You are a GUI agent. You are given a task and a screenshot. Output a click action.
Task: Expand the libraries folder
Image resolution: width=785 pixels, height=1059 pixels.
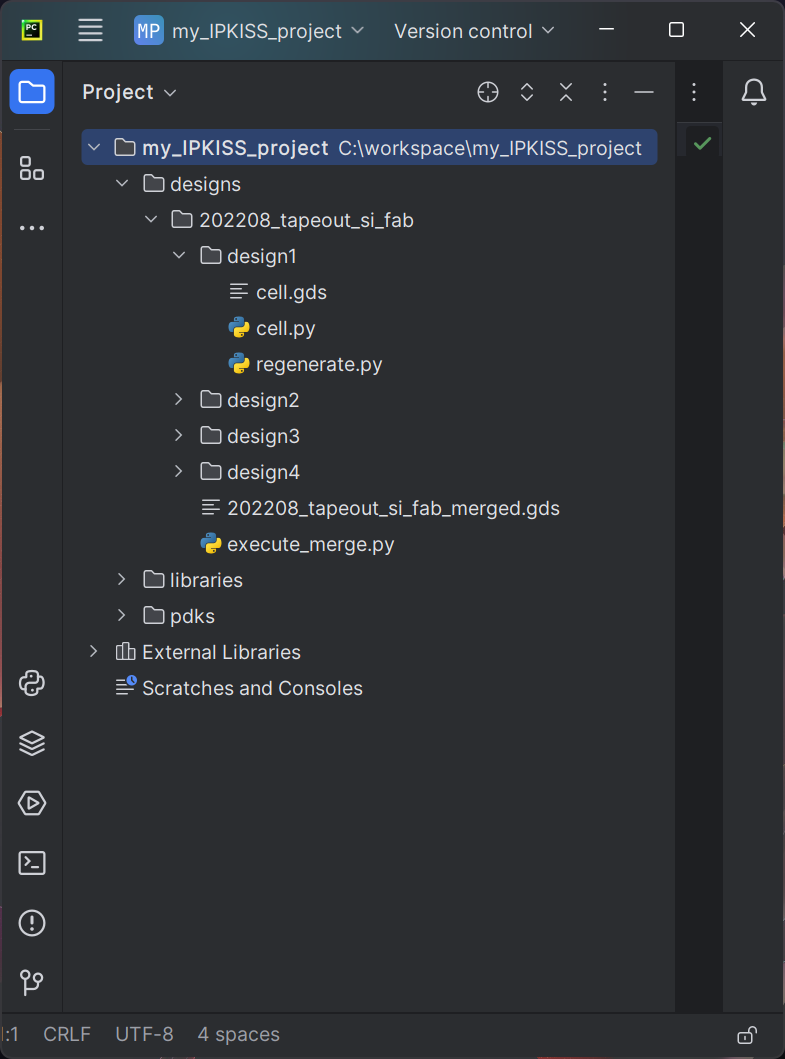click(122, 580)
